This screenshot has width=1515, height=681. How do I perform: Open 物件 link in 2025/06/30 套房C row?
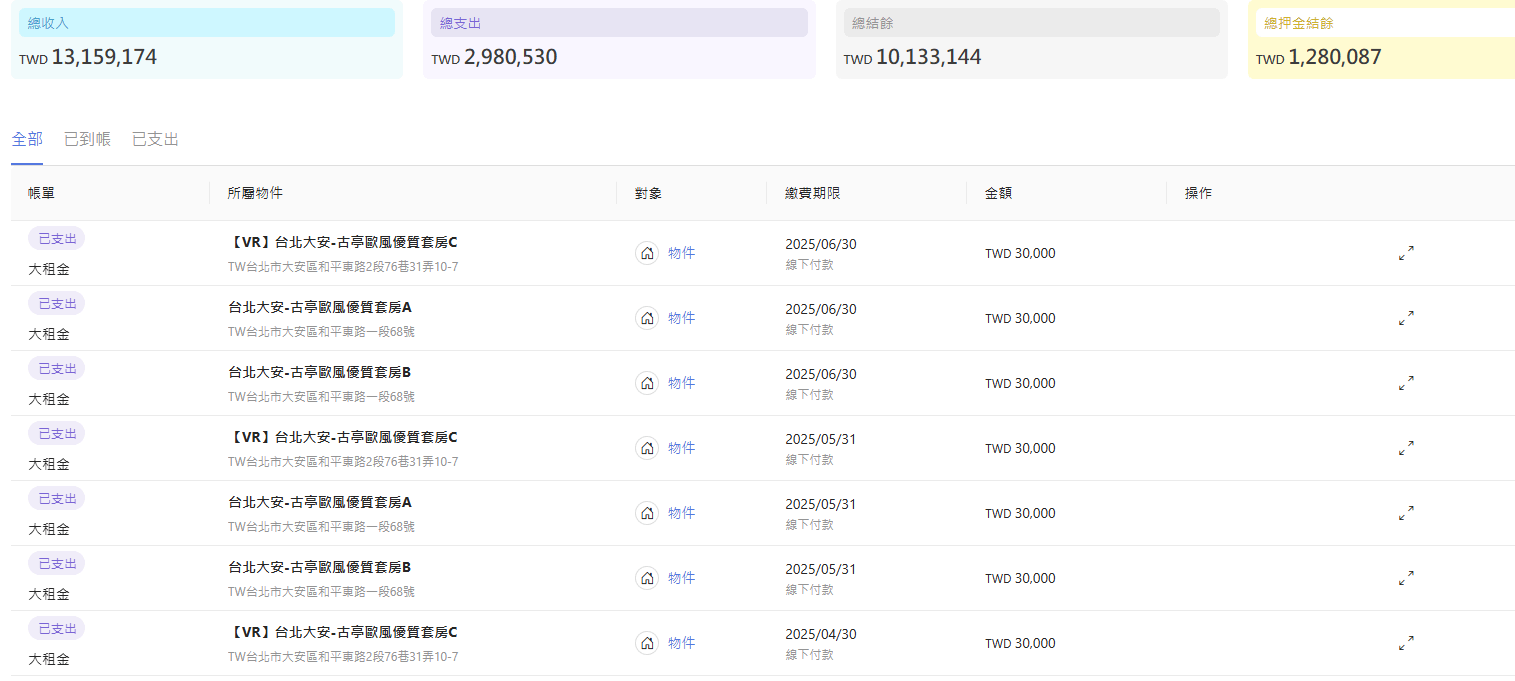[681, 253]
